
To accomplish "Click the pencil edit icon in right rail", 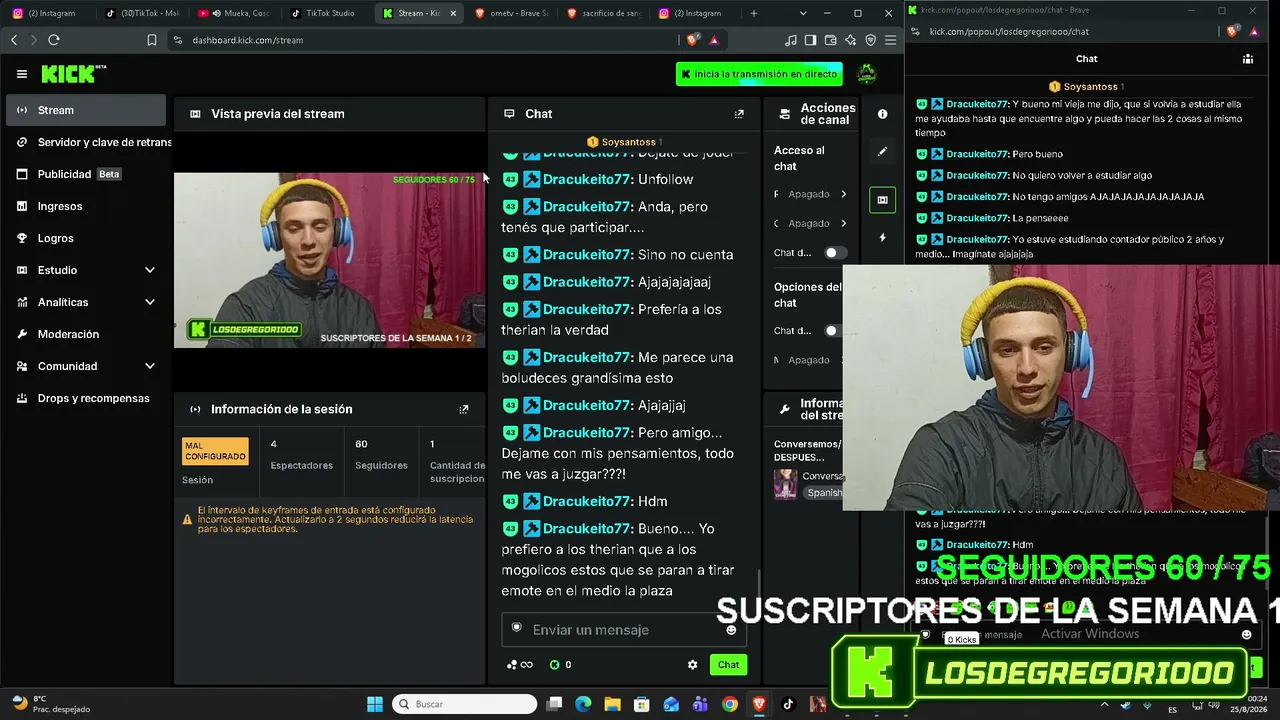I will (x=882, y=152).
